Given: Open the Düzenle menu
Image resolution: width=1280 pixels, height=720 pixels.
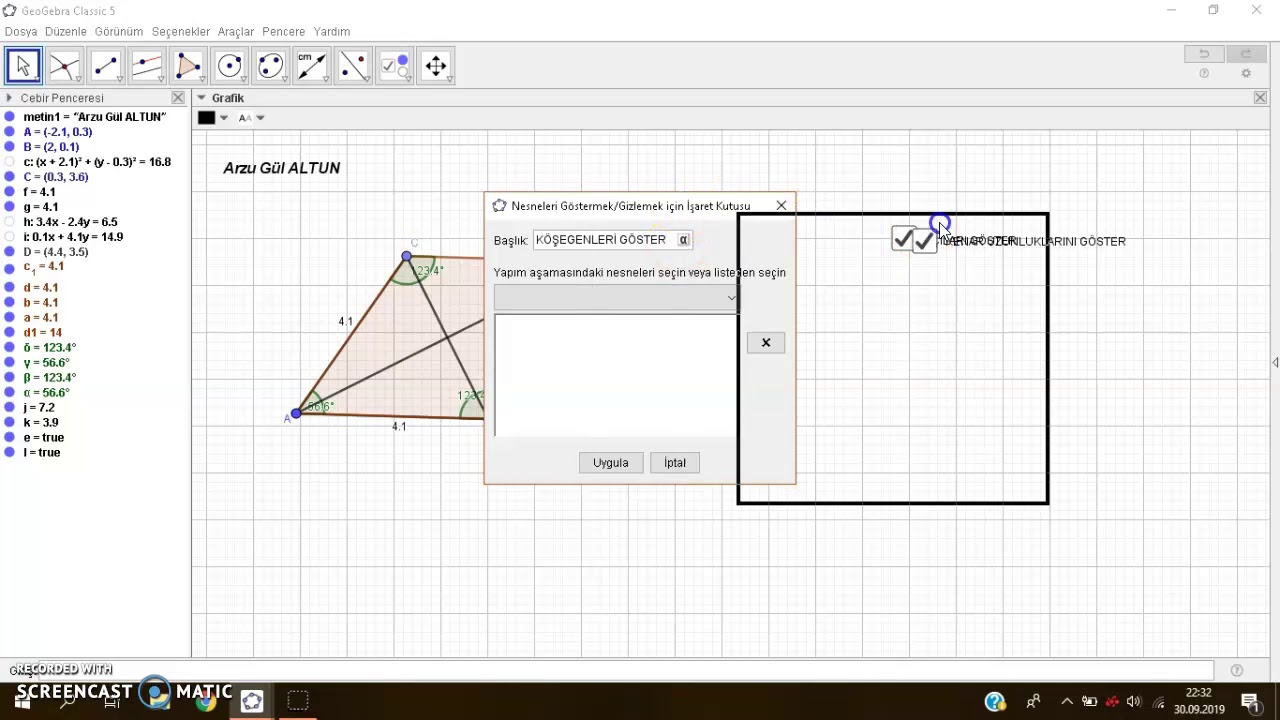Looking at the screenshot, I should (66, 32).
